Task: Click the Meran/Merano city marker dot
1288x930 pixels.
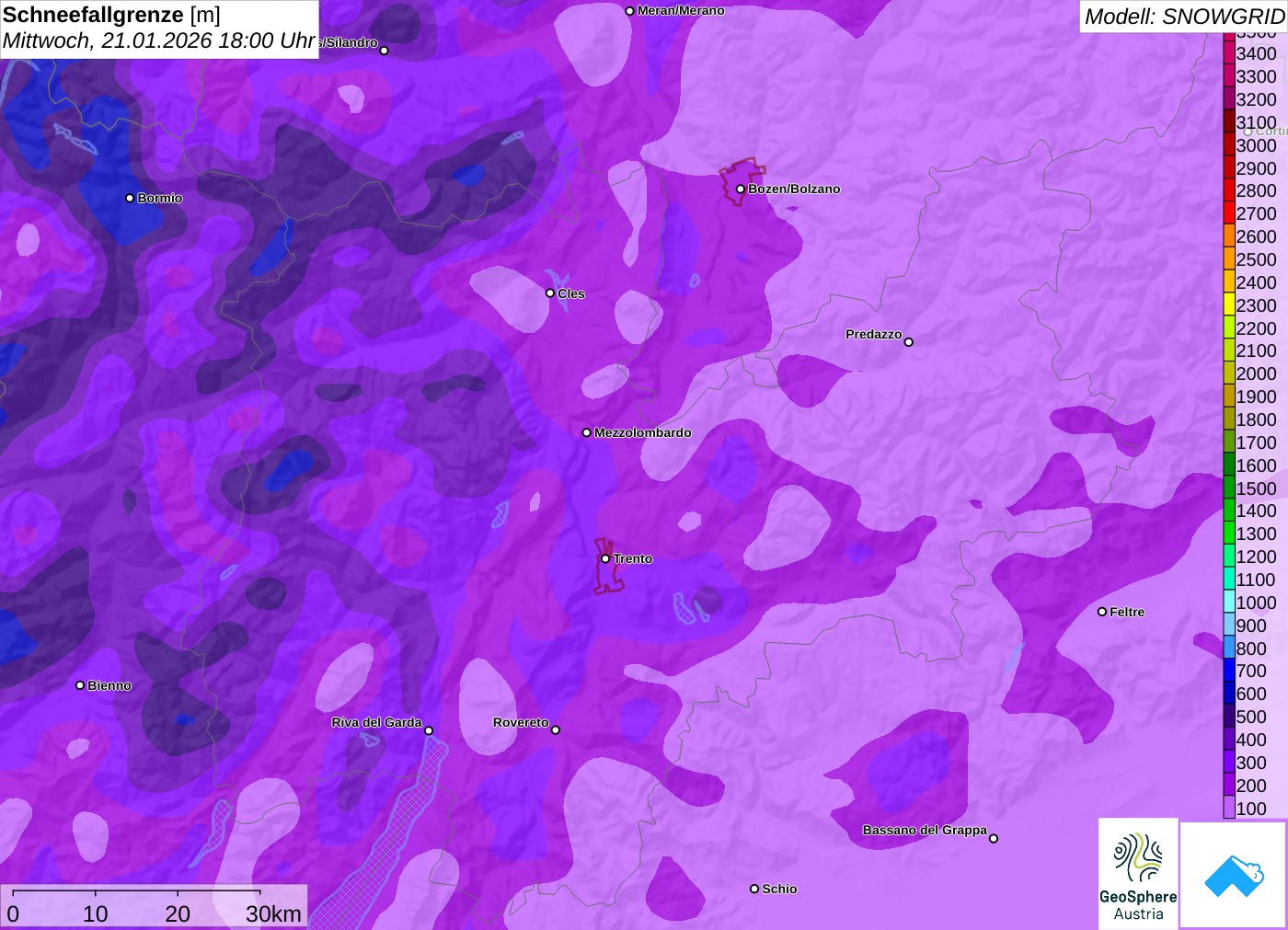Action: (629, 11)
